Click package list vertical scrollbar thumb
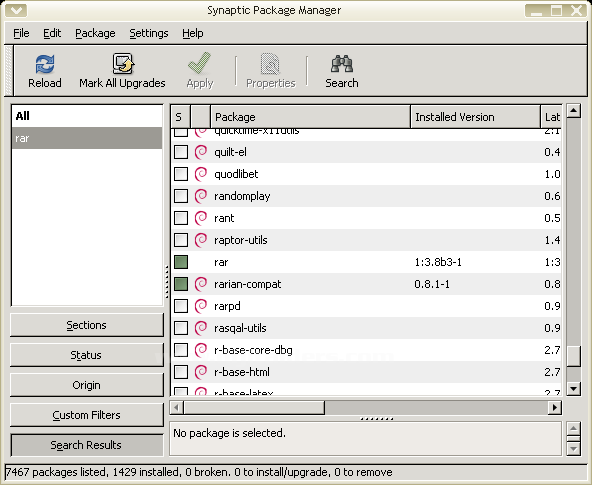The width and height of the screenshot is (592, 485). click(x=574, y=356)
